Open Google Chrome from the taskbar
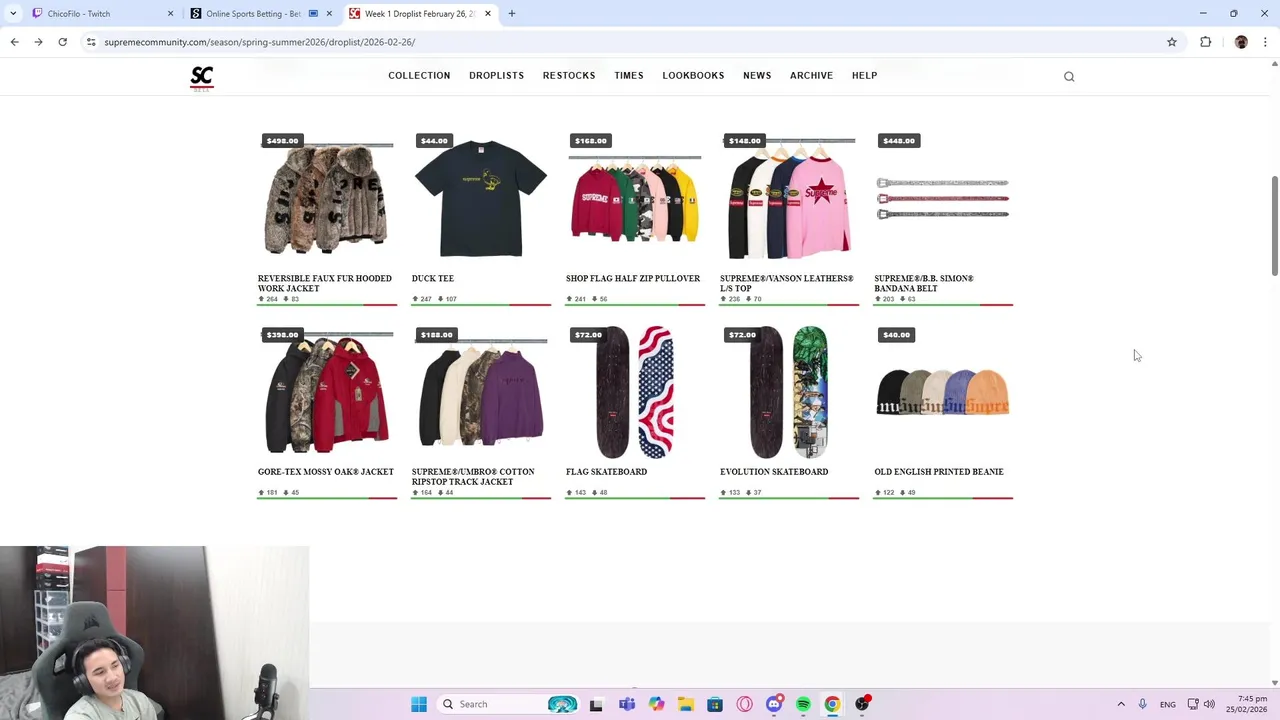The height and width of the screenshot is (720, 1280). [x=832, y=704]
